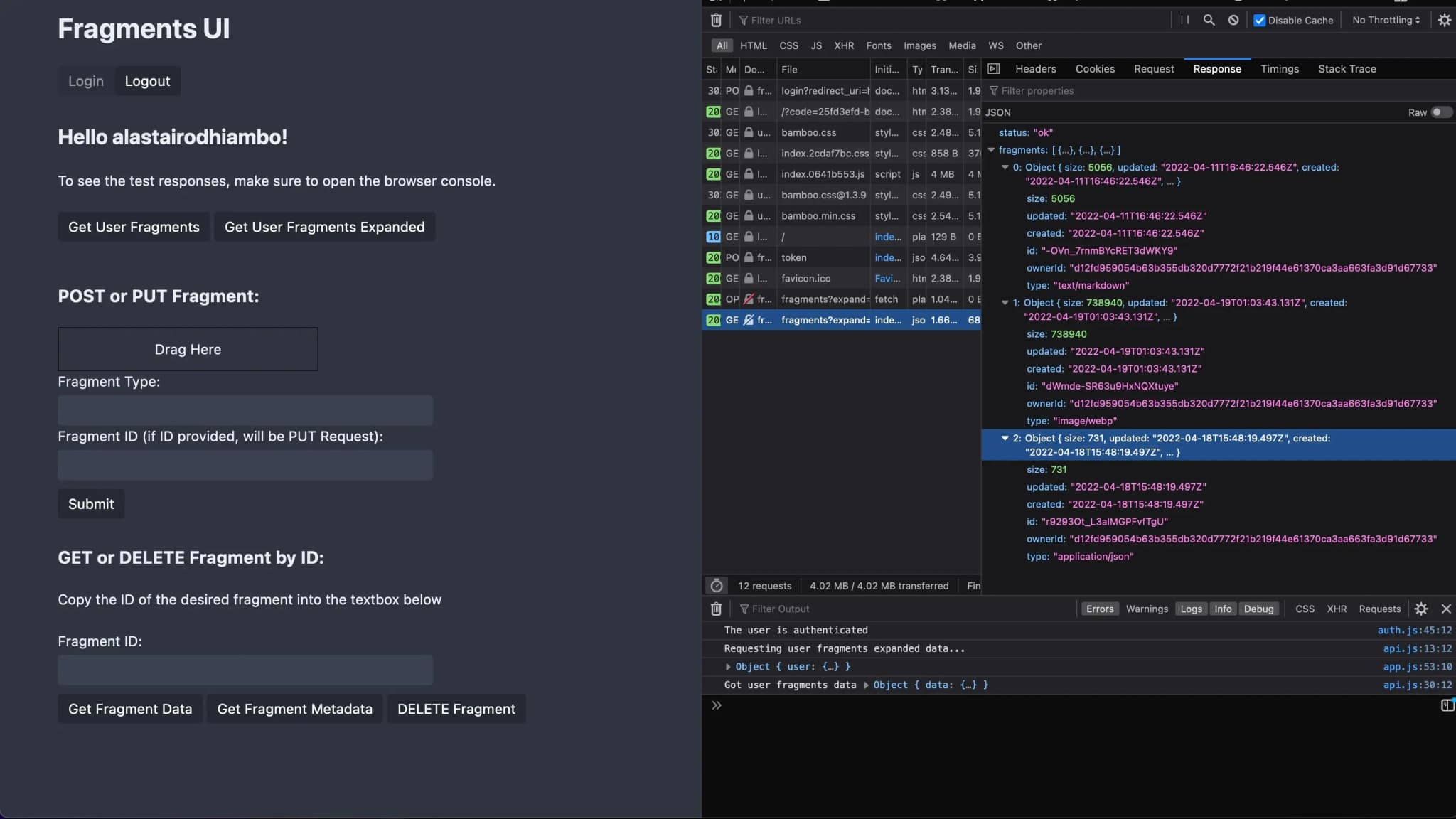This screenshot has height=819, width=1456.
Task: Open network settings gear icon
Action: click(1444, 20)
